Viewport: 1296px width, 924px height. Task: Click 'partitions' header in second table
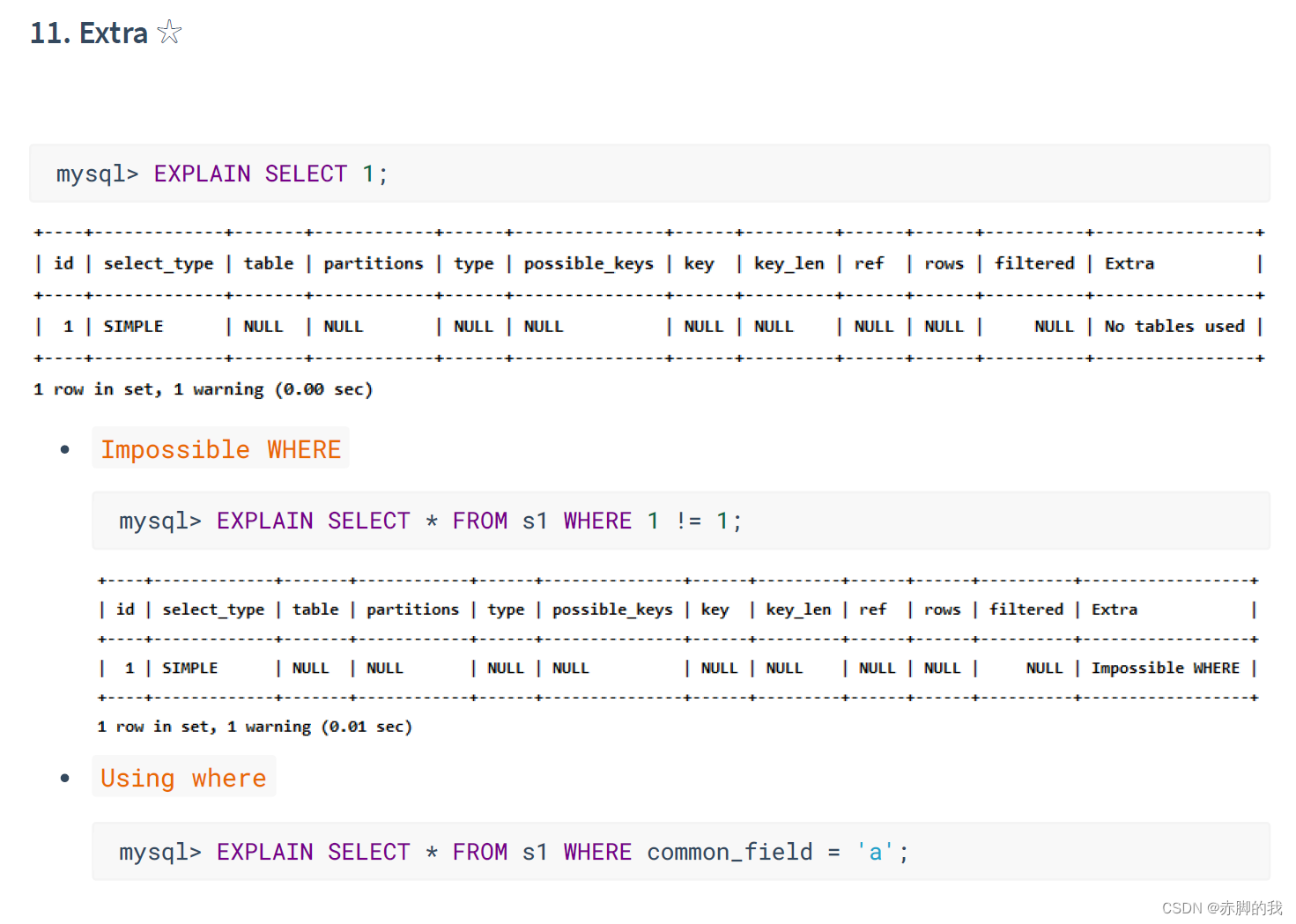coord(412,610)
